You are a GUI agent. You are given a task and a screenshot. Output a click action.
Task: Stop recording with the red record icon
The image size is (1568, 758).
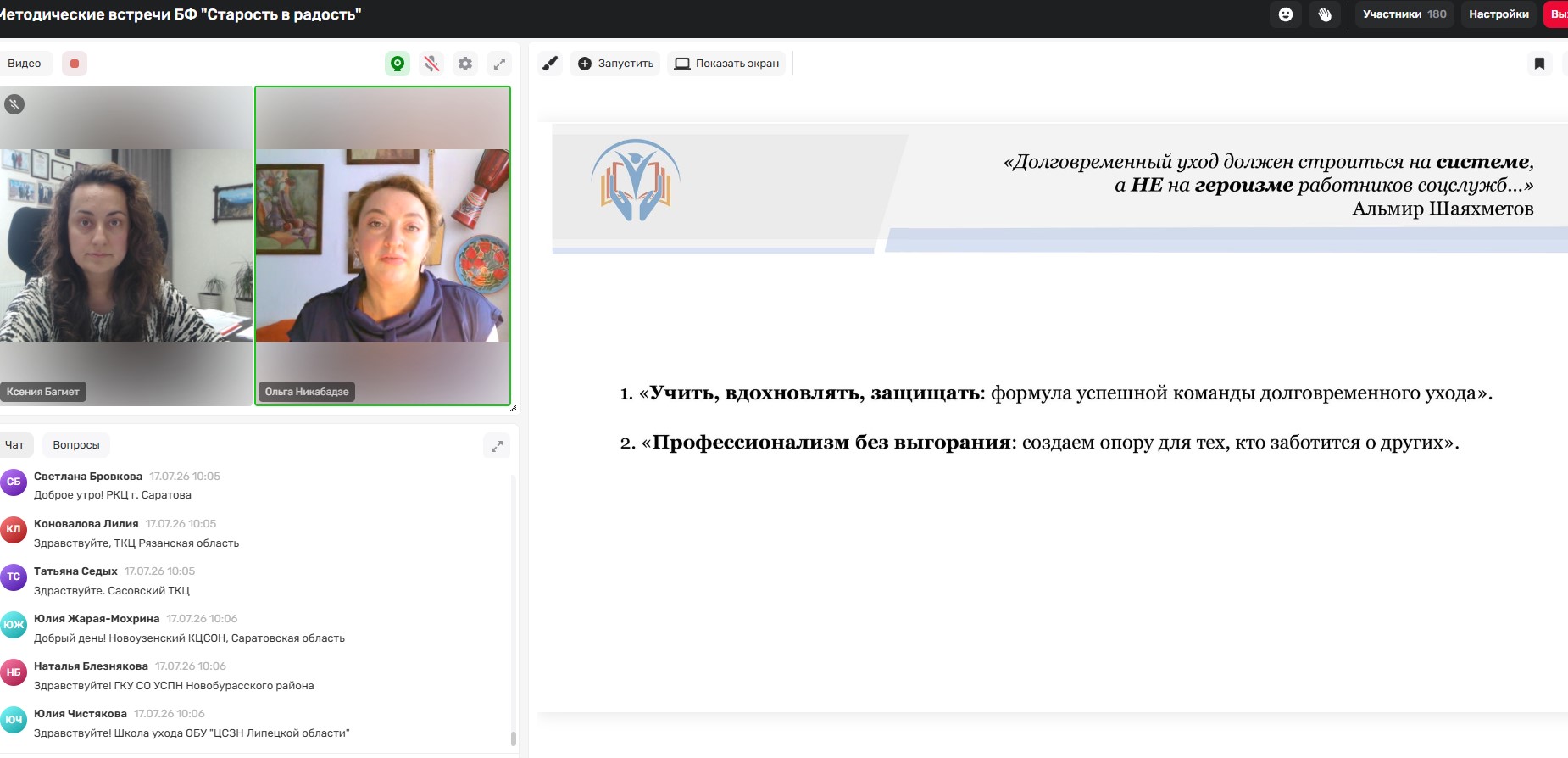pyautogui.click(x=75, y=64)
